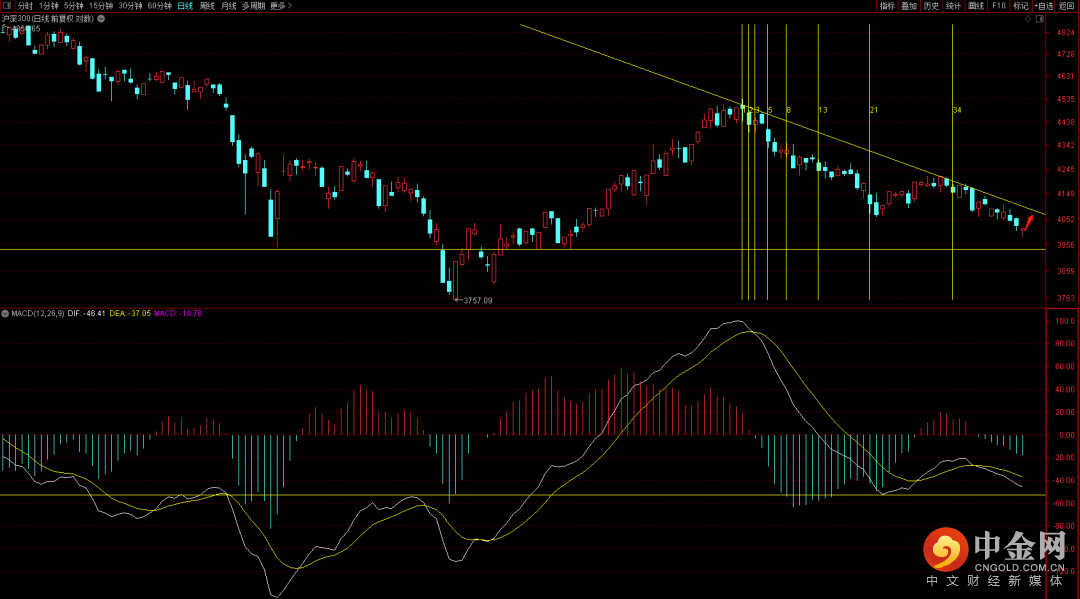The image size is (1080, 599).
Task: Open the 历史 history button
Action: (x=931, y=6)
